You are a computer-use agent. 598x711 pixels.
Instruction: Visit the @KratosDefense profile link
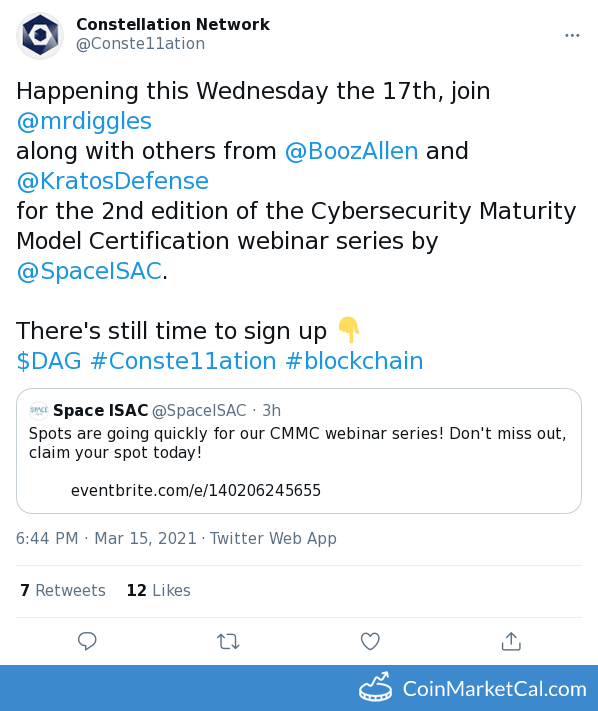click(x=112, y=181)
